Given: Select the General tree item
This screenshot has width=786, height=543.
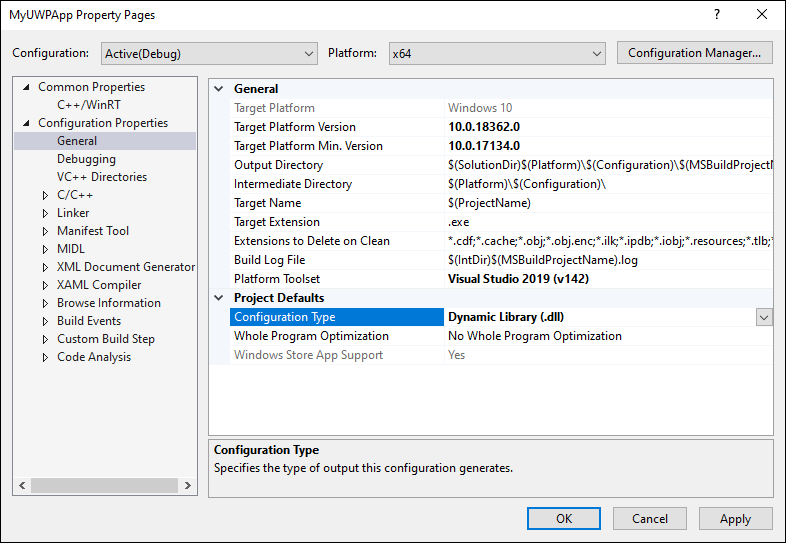Looking at the screenshot, I should [77, 141].
